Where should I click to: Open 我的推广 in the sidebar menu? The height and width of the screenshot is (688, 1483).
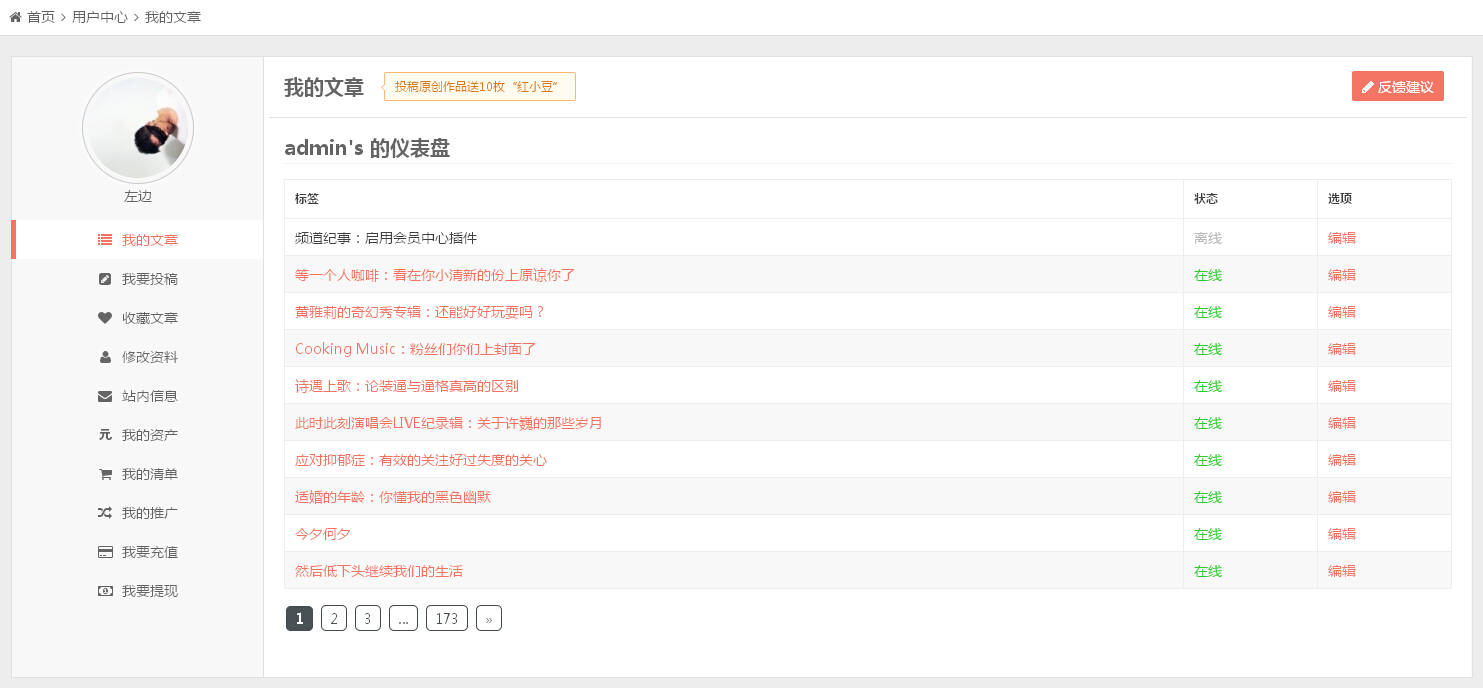coord(137,513)
